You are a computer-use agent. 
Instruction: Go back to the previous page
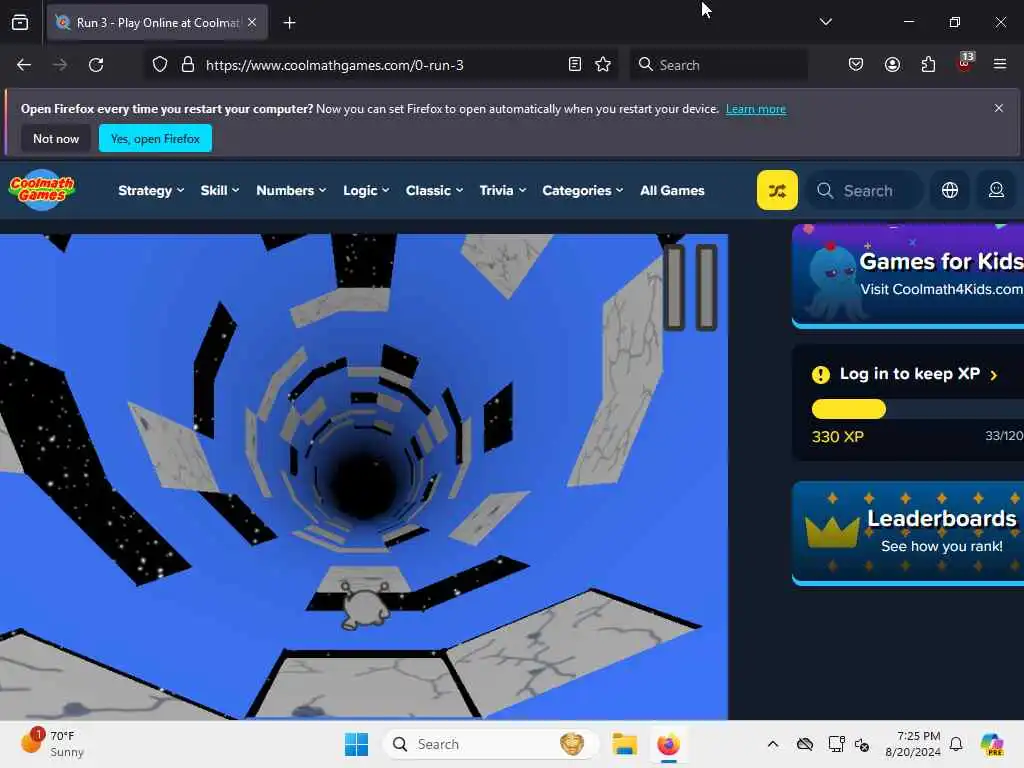point(24,65)
